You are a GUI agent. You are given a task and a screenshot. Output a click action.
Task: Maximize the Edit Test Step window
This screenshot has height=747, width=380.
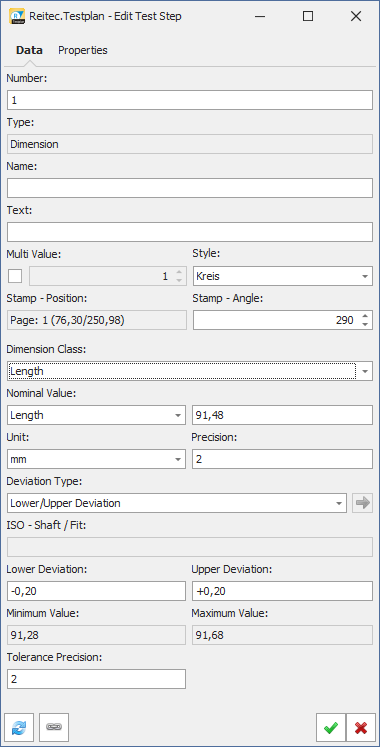(308, 16)
